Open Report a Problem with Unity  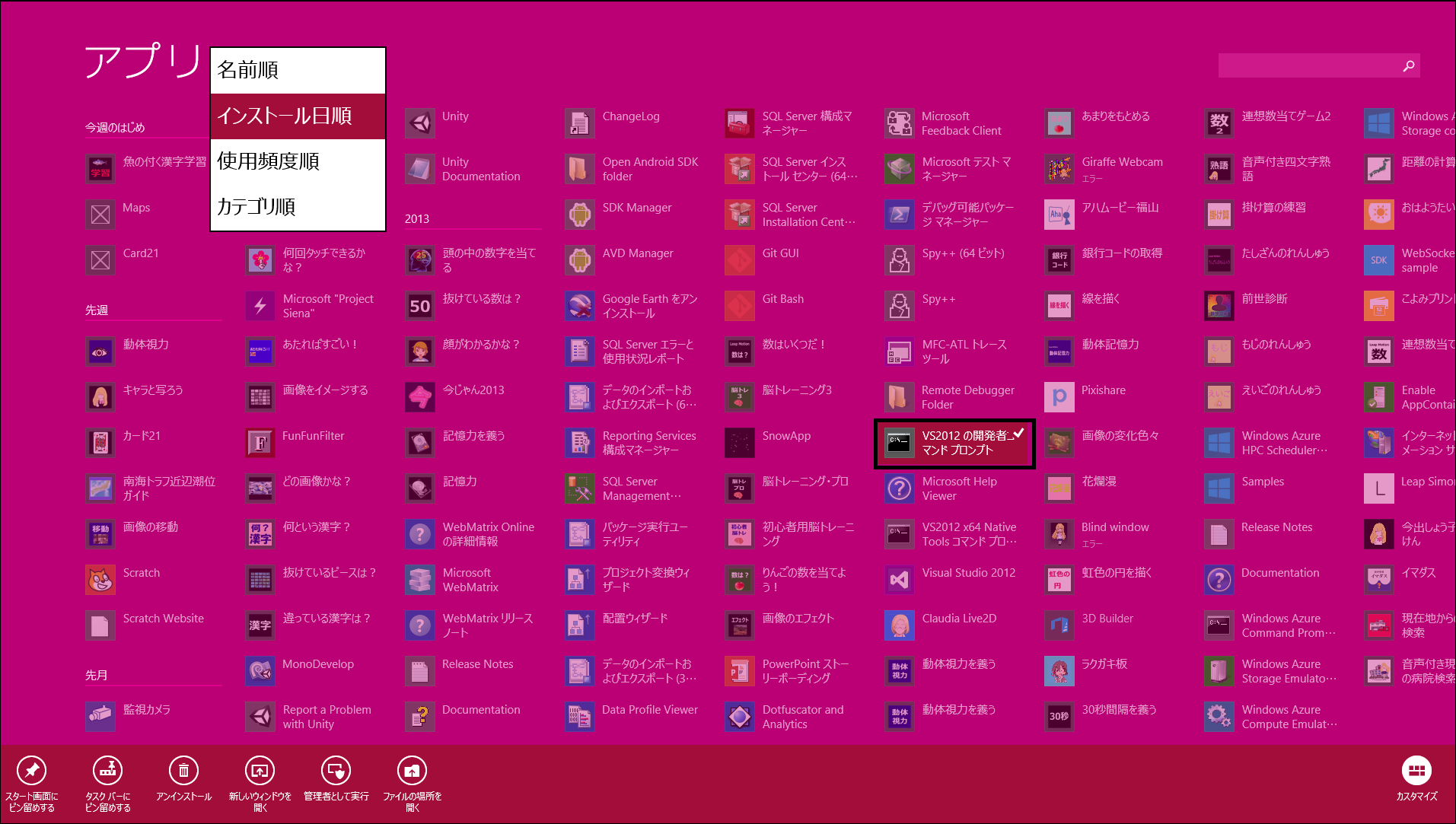260,717
